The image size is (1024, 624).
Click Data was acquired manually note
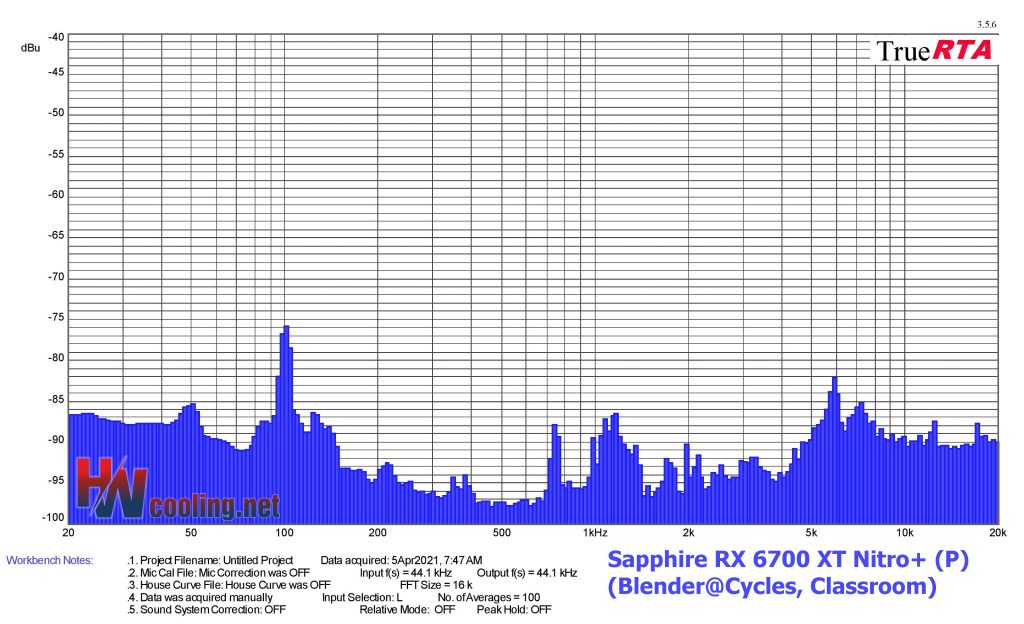[200, 597]
